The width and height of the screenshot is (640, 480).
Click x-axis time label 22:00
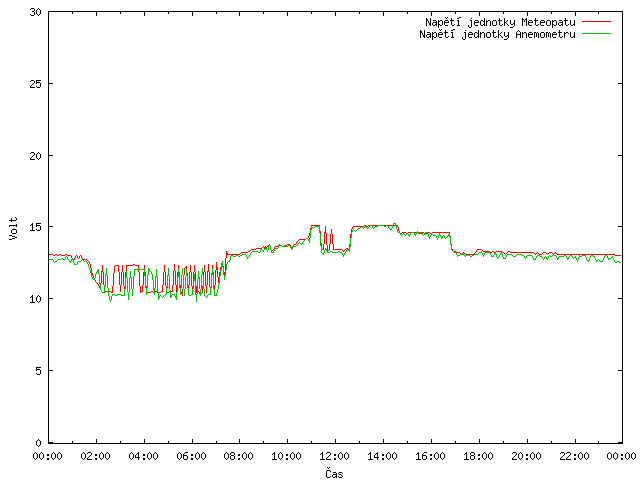(574, 456)
